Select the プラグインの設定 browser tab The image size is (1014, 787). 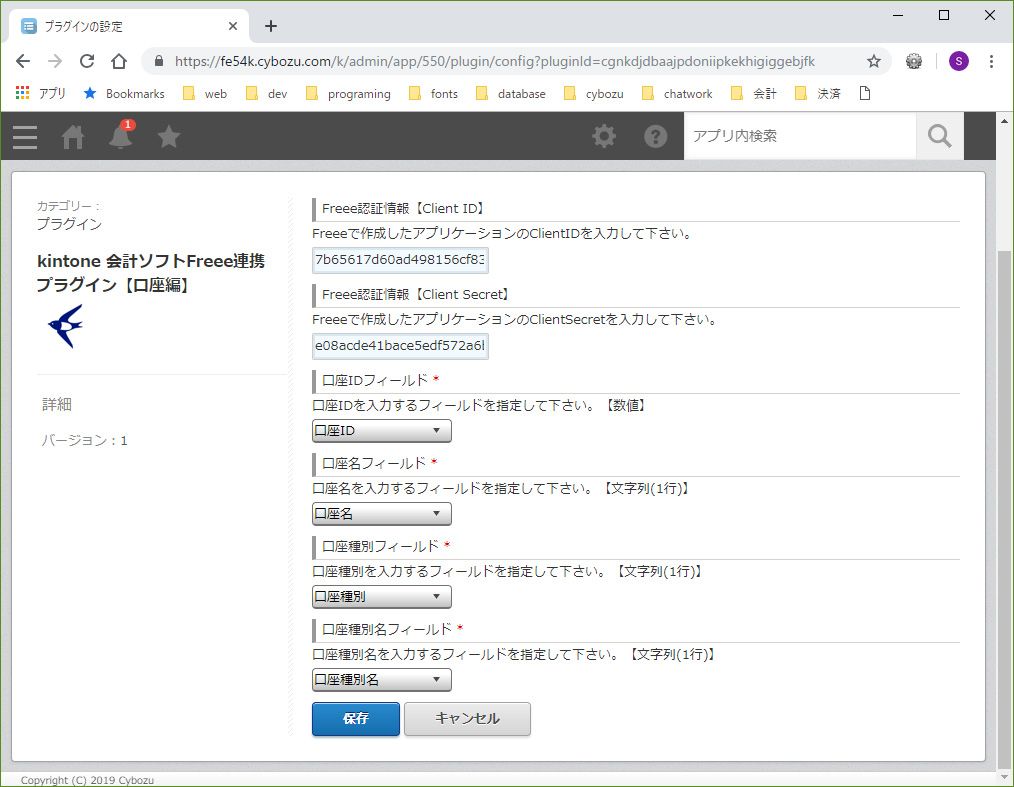pos(128,26)
